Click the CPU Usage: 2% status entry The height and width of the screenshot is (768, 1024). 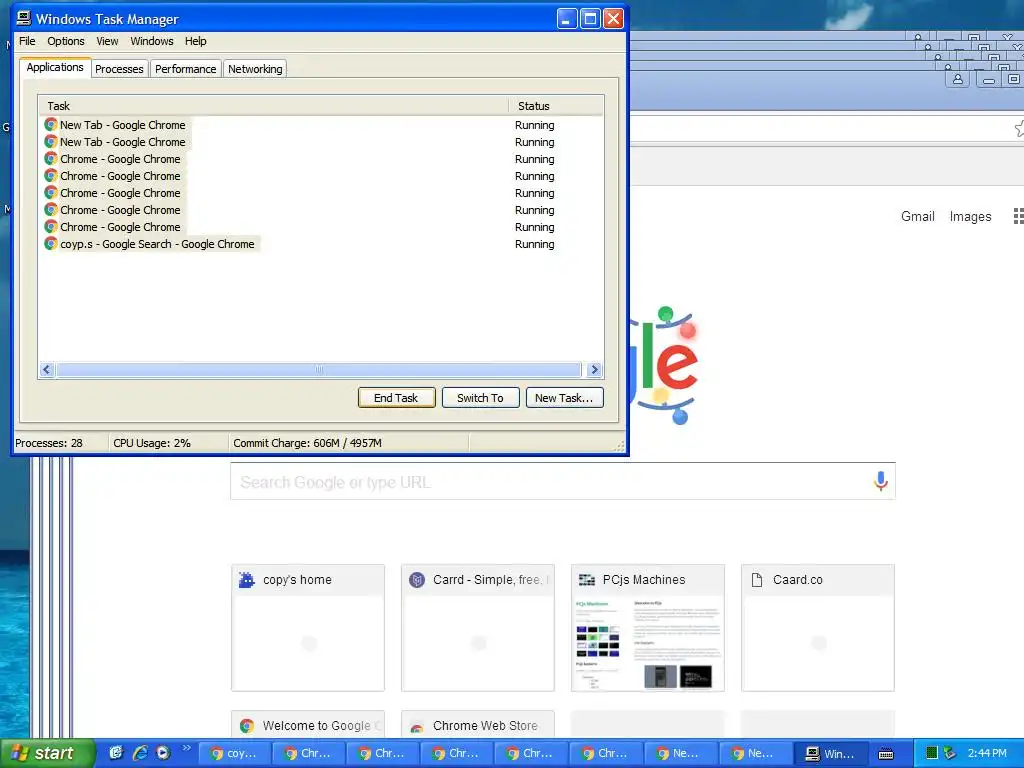click(152, 443)
